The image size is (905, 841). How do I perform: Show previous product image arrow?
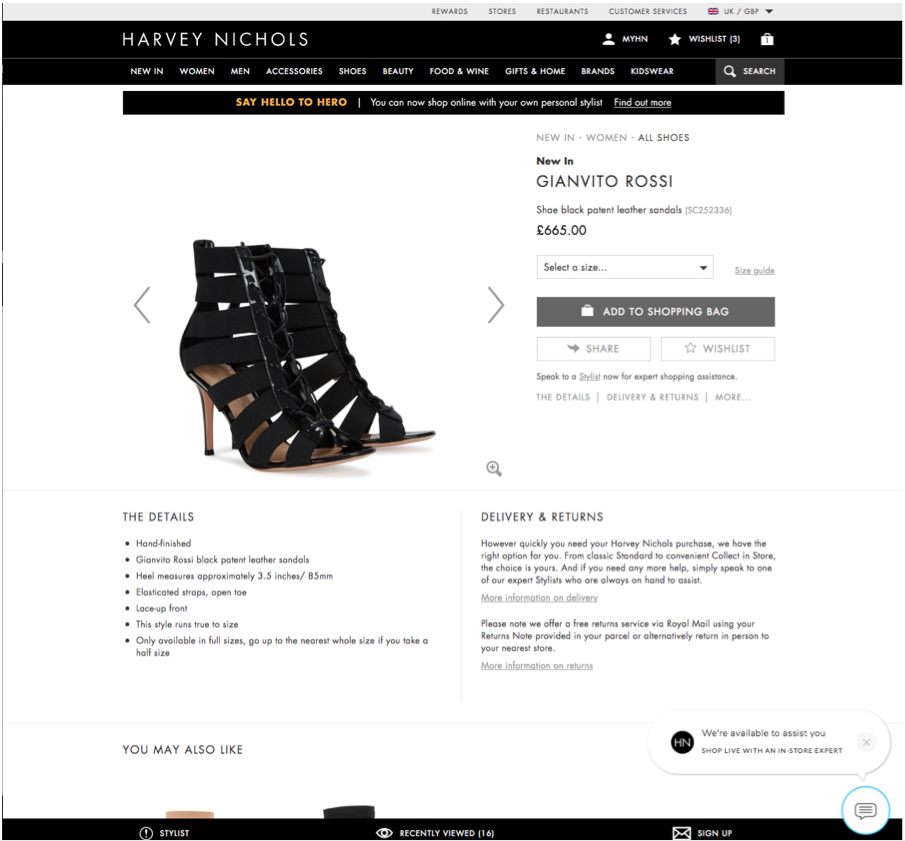click(x=142, y=305)
